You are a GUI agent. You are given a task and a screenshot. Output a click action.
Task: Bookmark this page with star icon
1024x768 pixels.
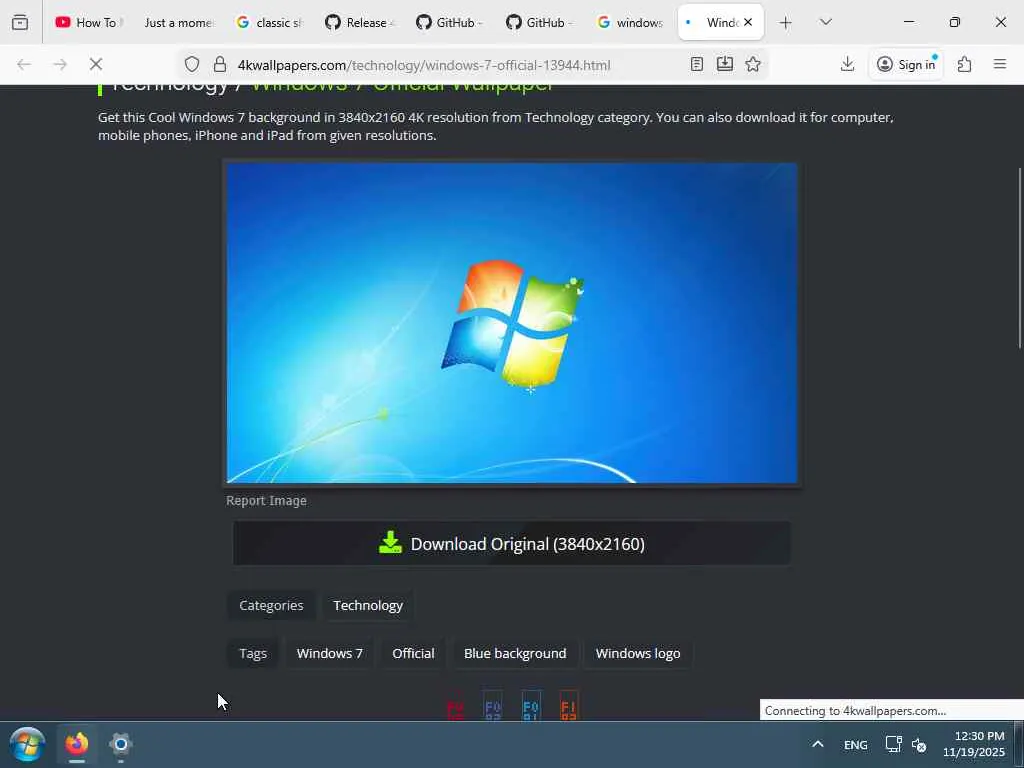coord(753,64)
